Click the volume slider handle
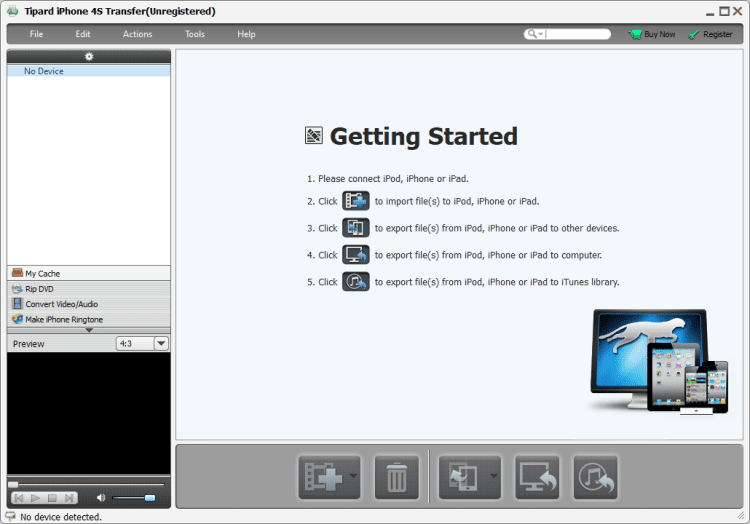 [x=150, y=498]
